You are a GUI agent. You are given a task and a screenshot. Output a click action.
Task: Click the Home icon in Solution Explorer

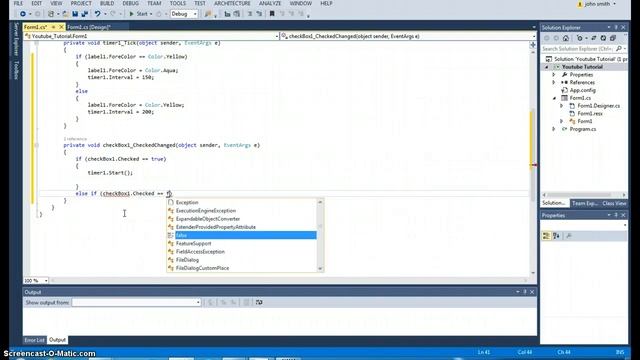tap(566, 38)
